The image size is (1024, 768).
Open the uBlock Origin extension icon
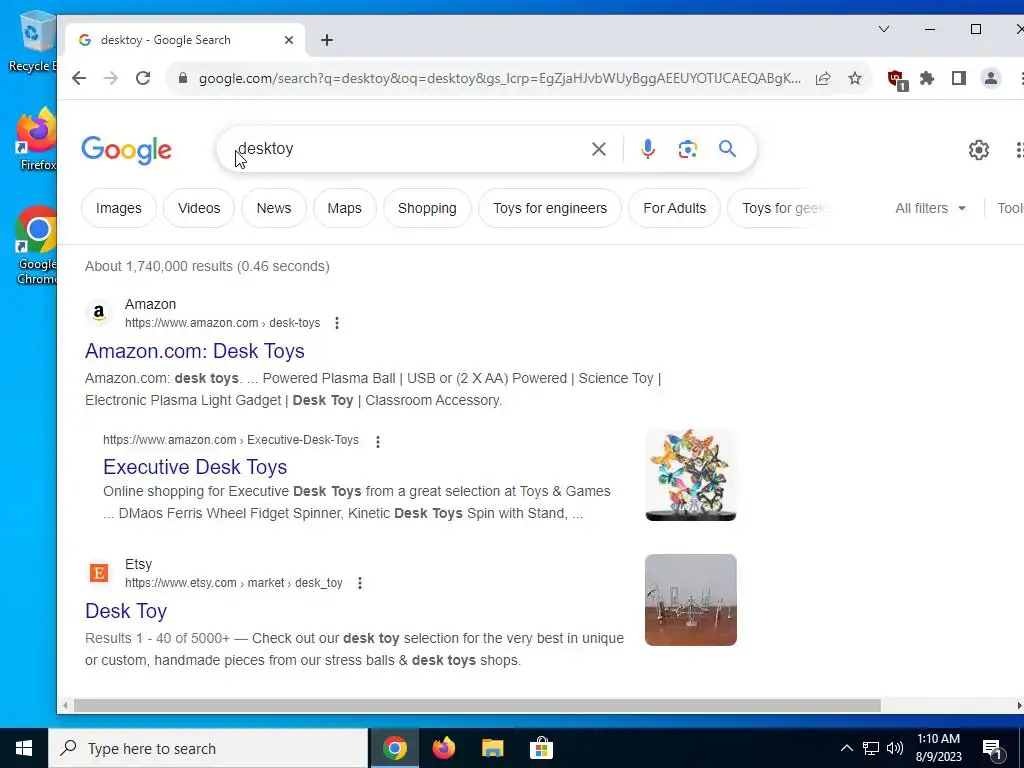(x=897, y=80)
